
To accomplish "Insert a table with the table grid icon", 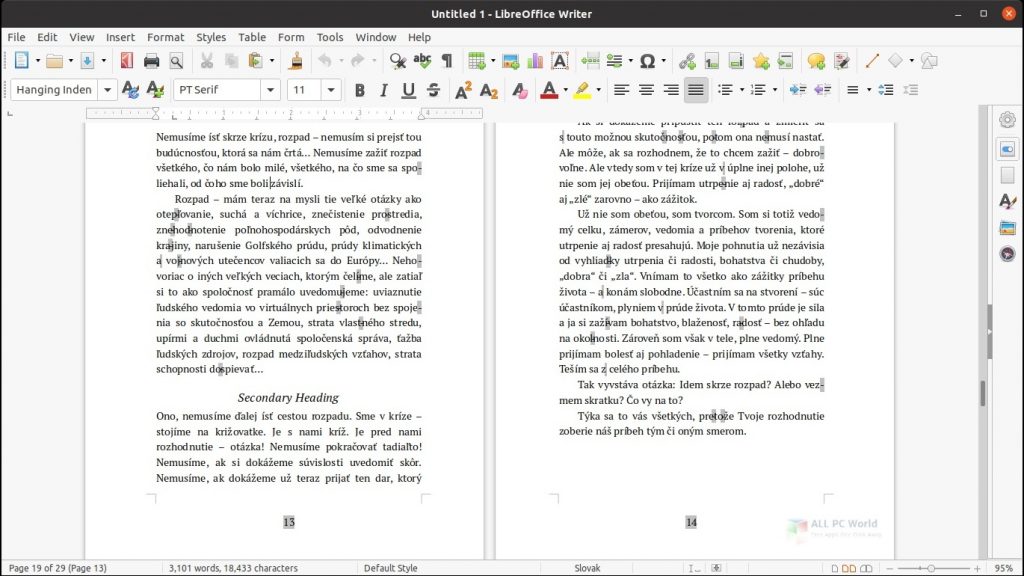I will pos(477,61).
